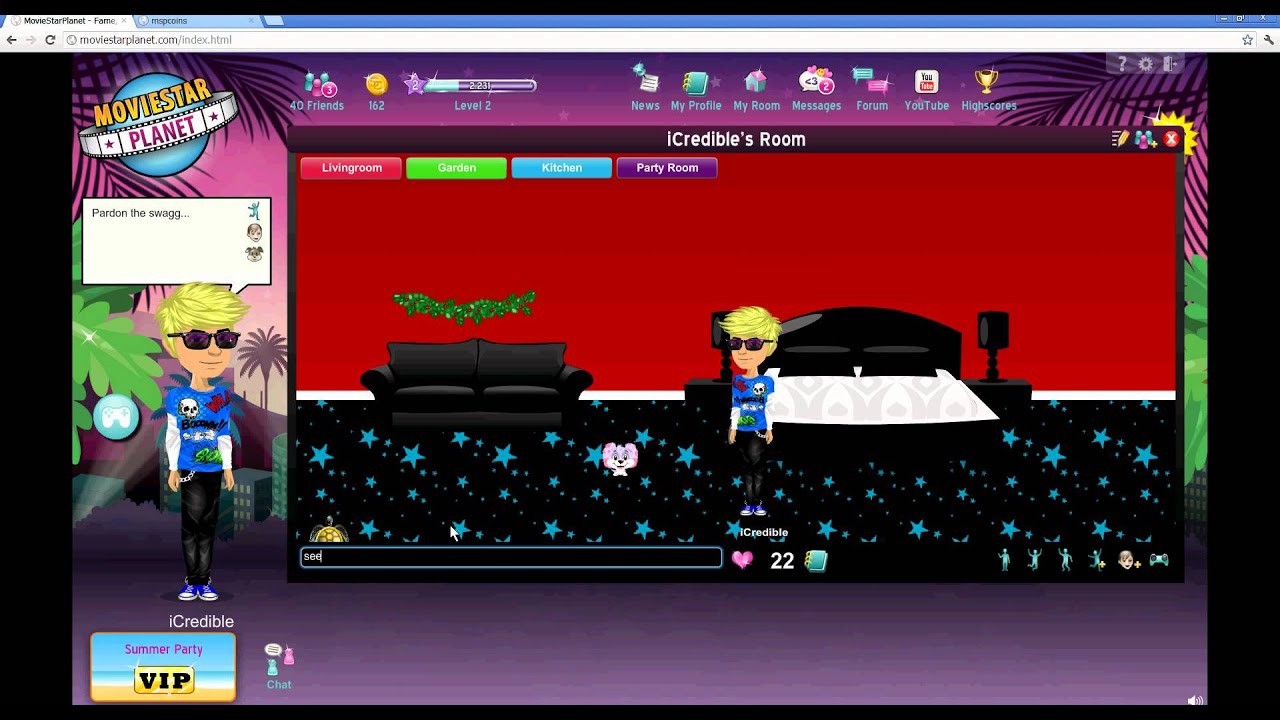Open more animations with plus

pos(1097,560)
